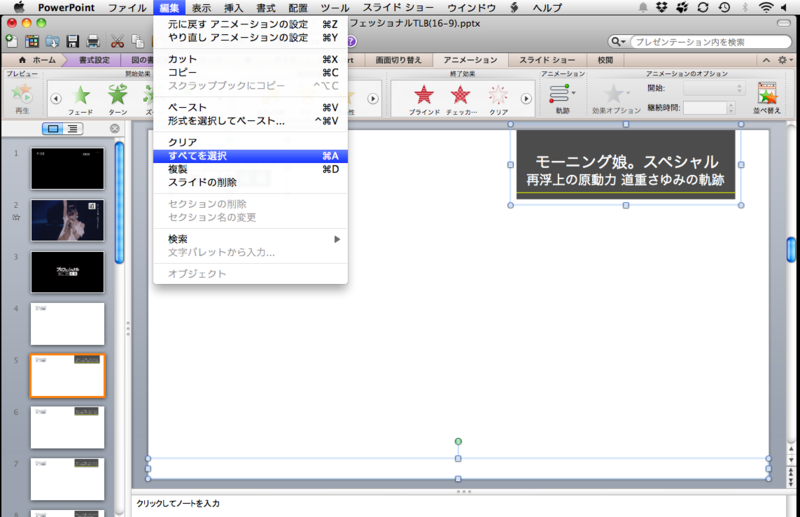Switch to outline view in pane

pyautogui.click(x=72, y=129)
